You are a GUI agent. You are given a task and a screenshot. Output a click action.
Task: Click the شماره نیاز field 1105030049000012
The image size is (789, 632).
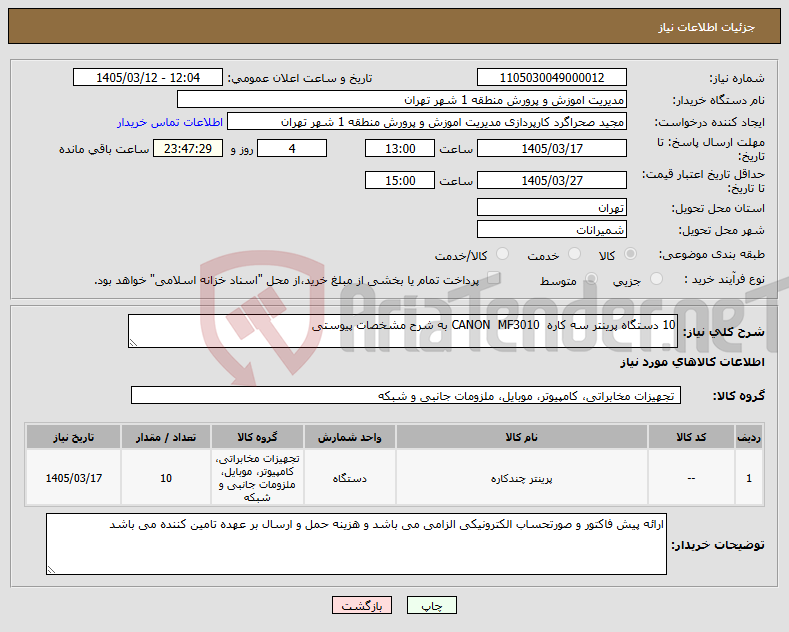551,77
